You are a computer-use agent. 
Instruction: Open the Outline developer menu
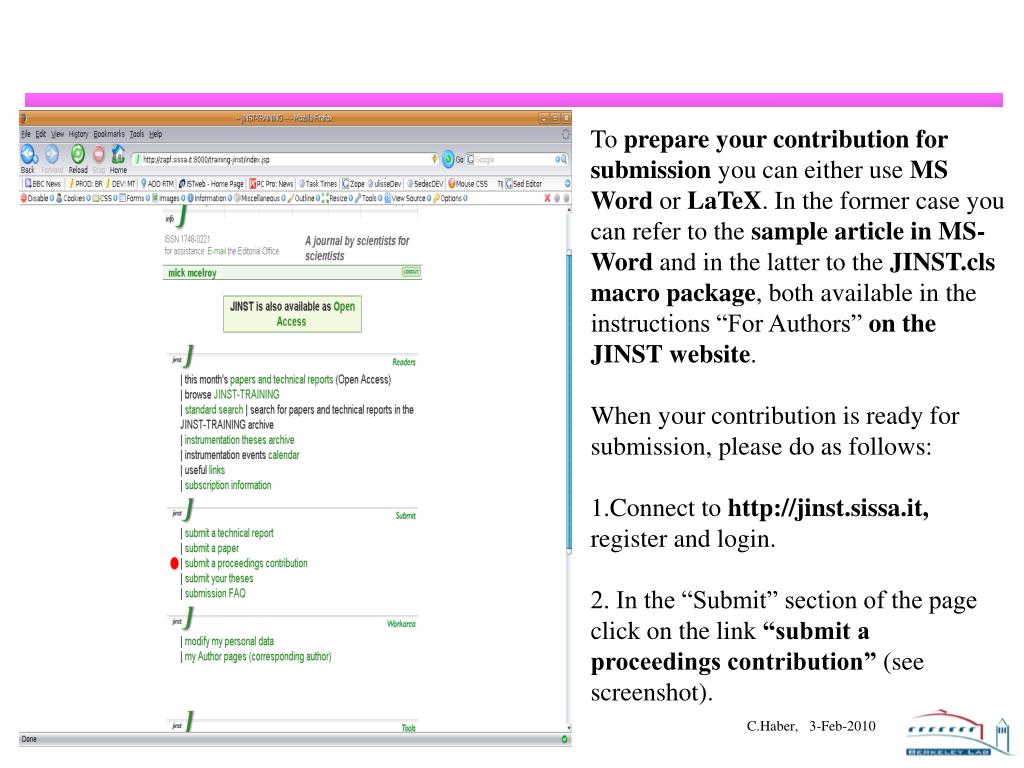(x=304, y=198)
